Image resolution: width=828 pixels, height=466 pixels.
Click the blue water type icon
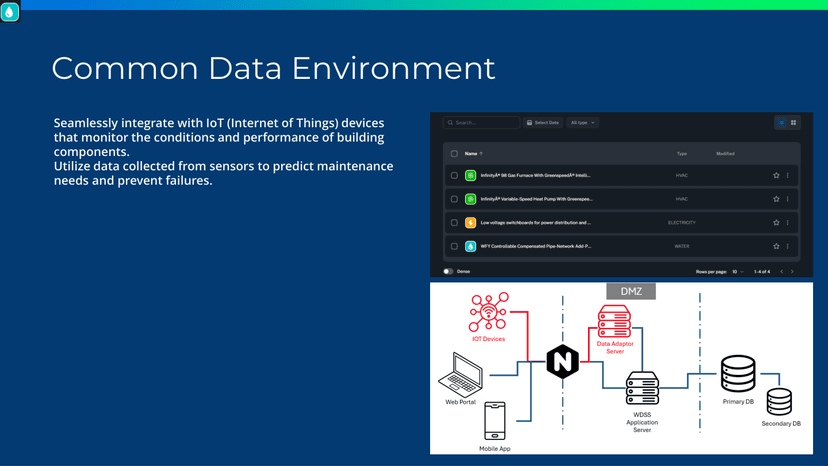(471, 246)
